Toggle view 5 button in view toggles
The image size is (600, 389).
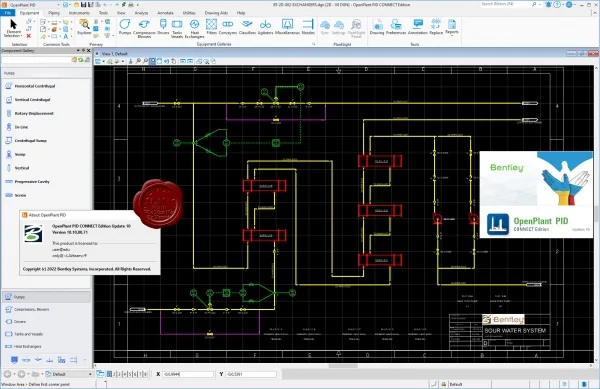[129, 374]
